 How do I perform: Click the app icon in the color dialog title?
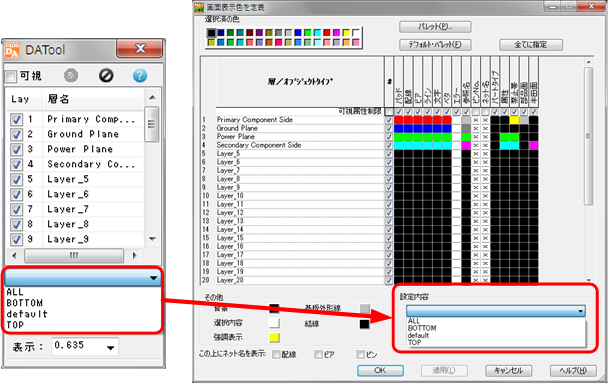click(199, 7)
